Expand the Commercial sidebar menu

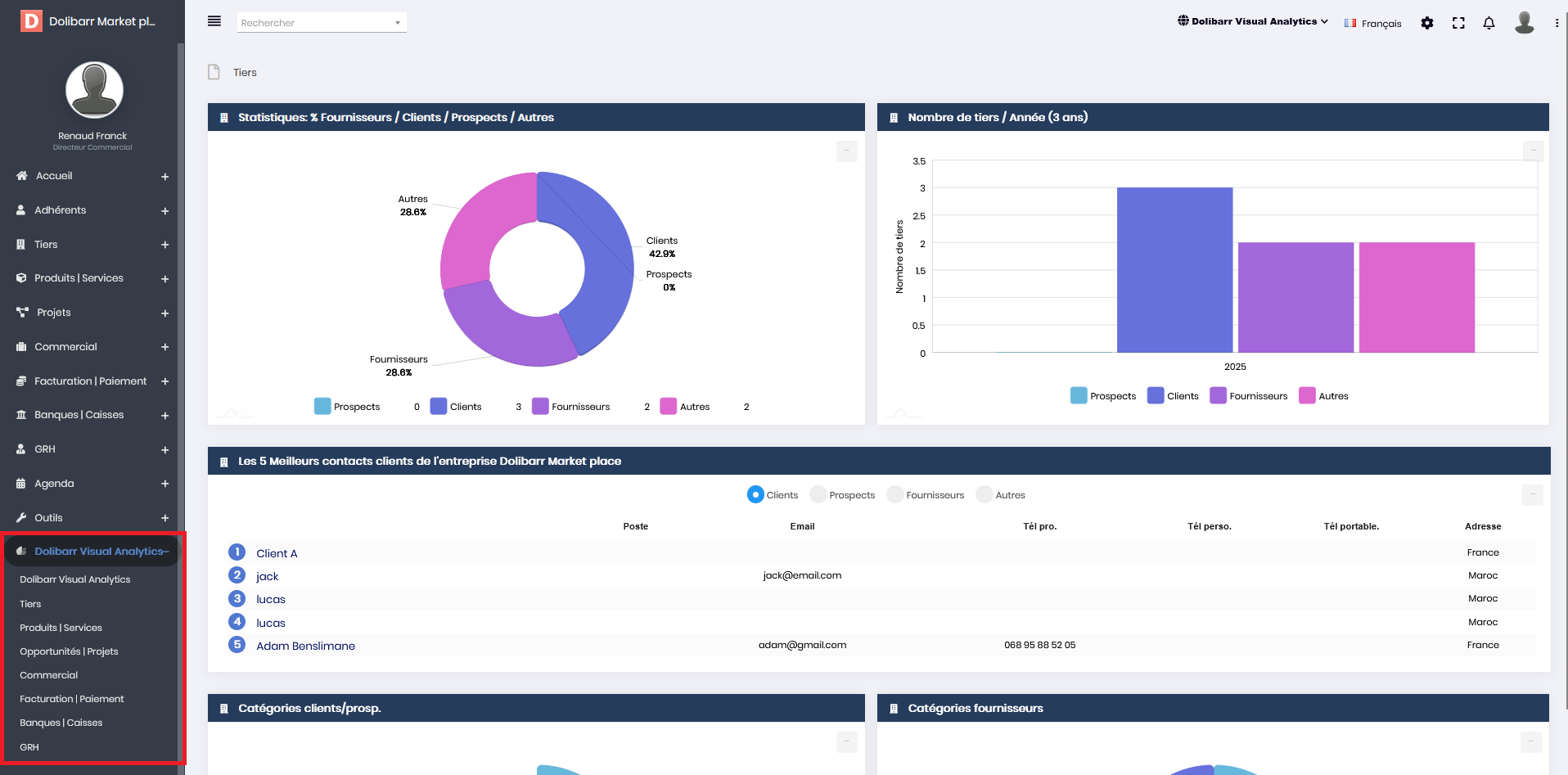tap(92, 347)
